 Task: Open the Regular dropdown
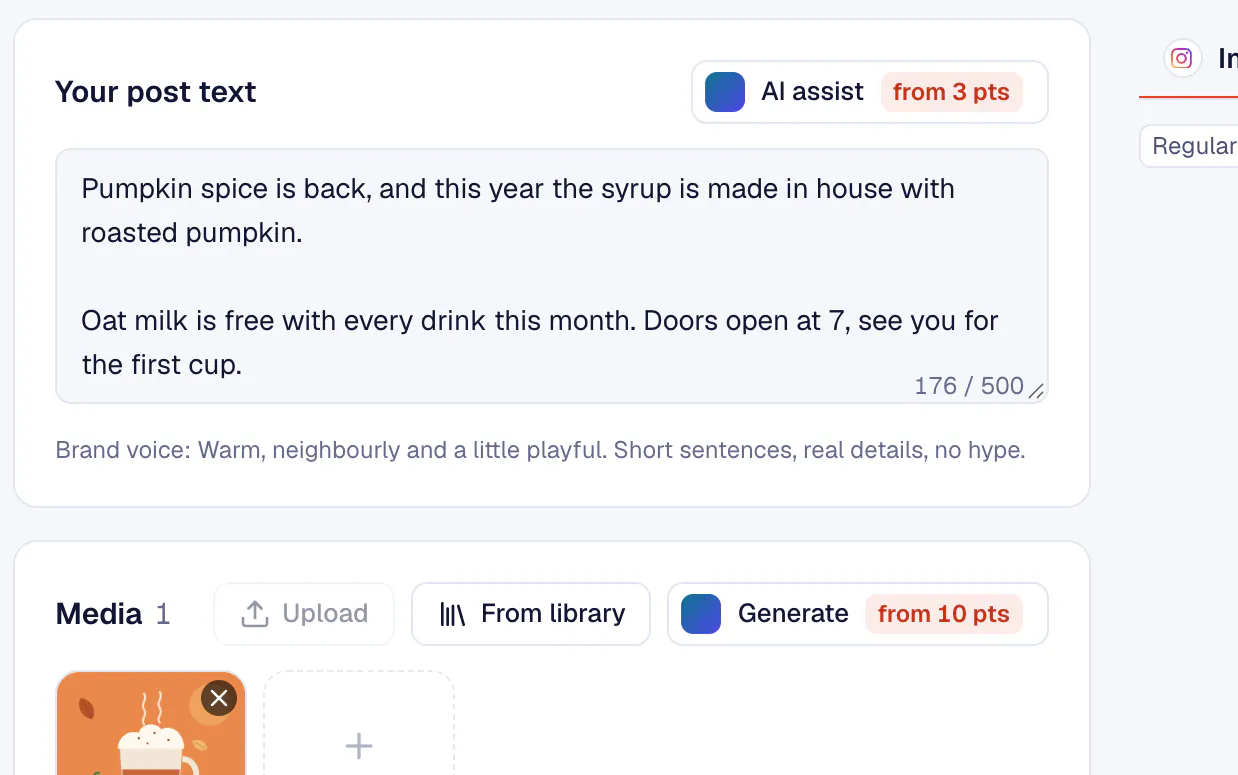pos(1189,146)
